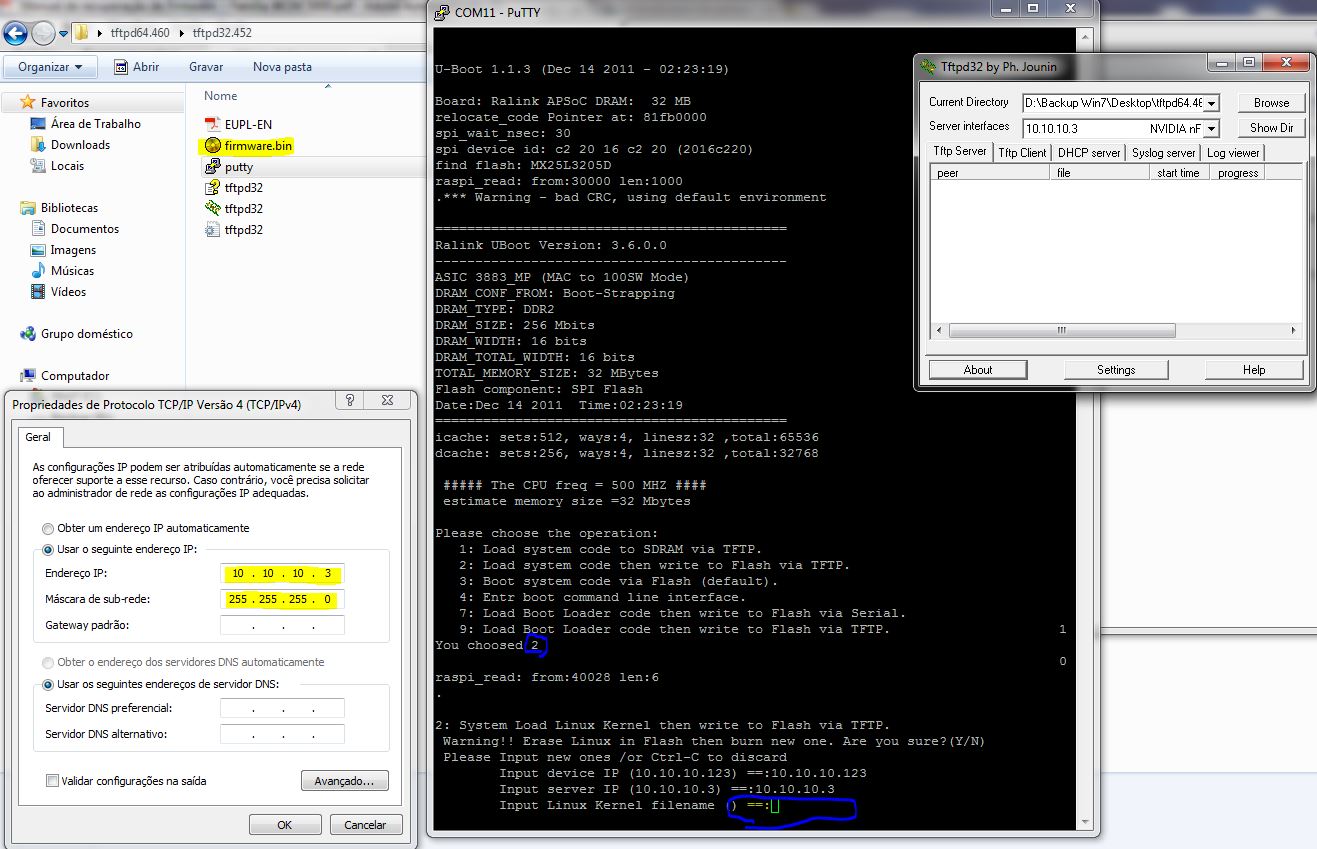Image resolution: width=1317 pixels, height=849 pixels.
Task: Select Usar o seguinte endereço IP
Action: [x=48, y=550]
